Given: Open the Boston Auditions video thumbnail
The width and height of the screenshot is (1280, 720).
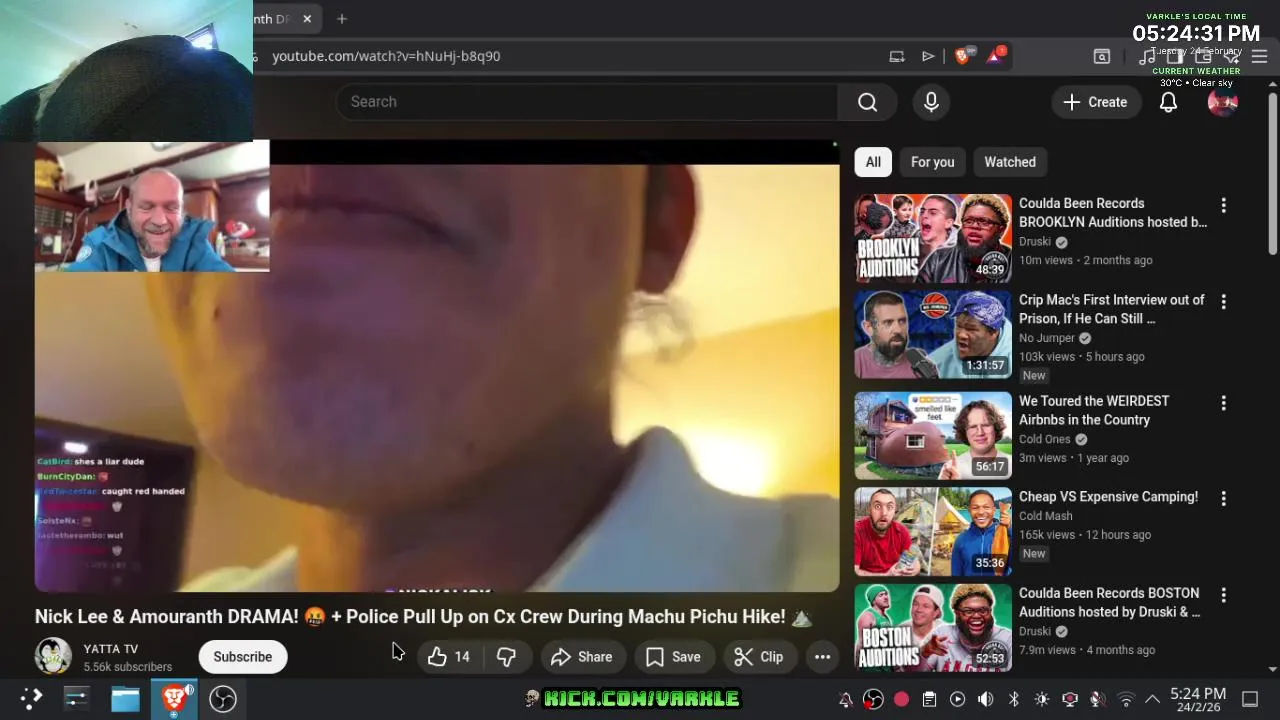Looking at the screenshot, I should 933,627.
